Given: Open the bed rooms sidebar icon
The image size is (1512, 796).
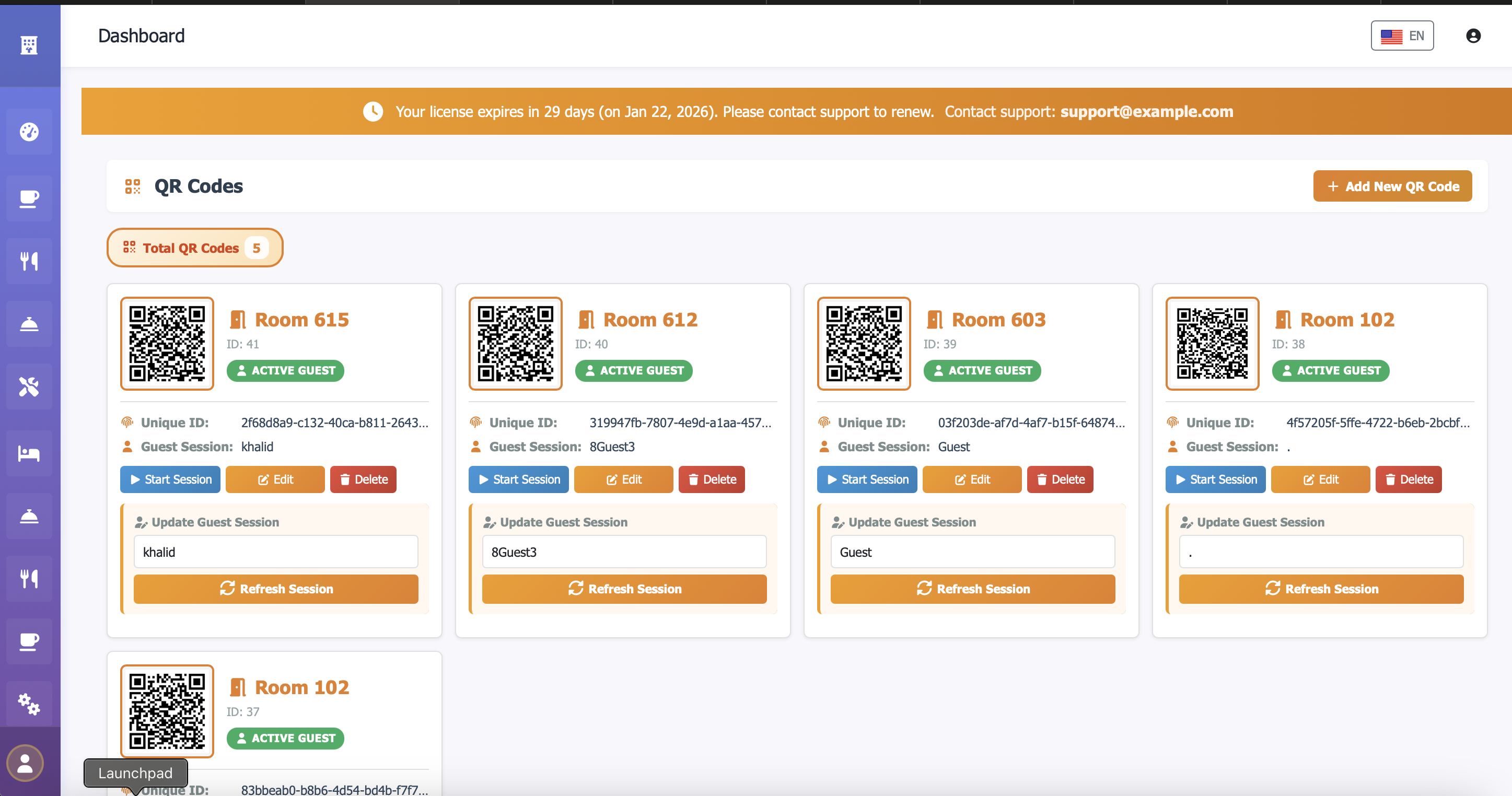Looking at the screenshot, I should click(29, 453).
